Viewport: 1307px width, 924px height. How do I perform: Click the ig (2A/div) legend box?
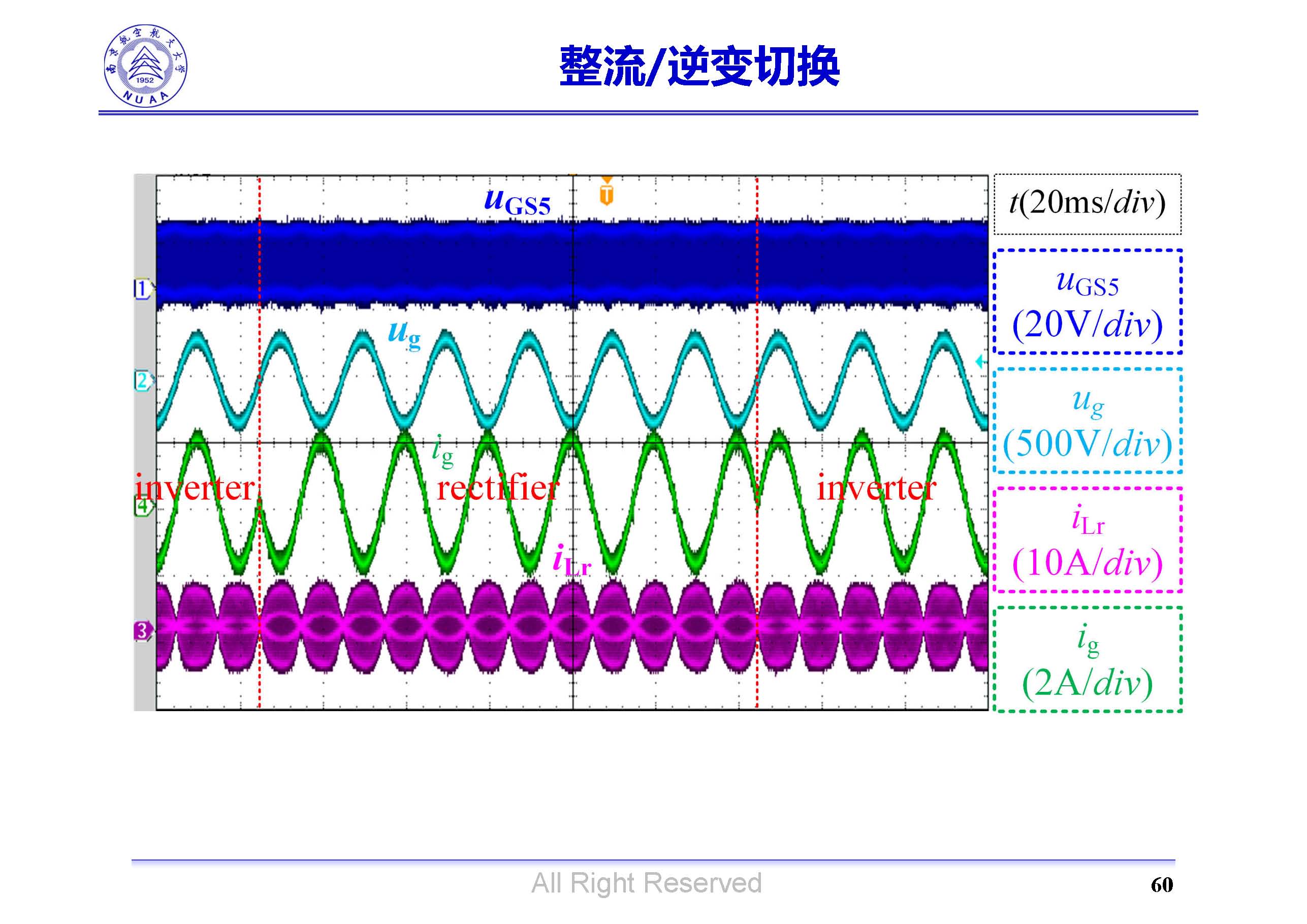click(1087, 659)
